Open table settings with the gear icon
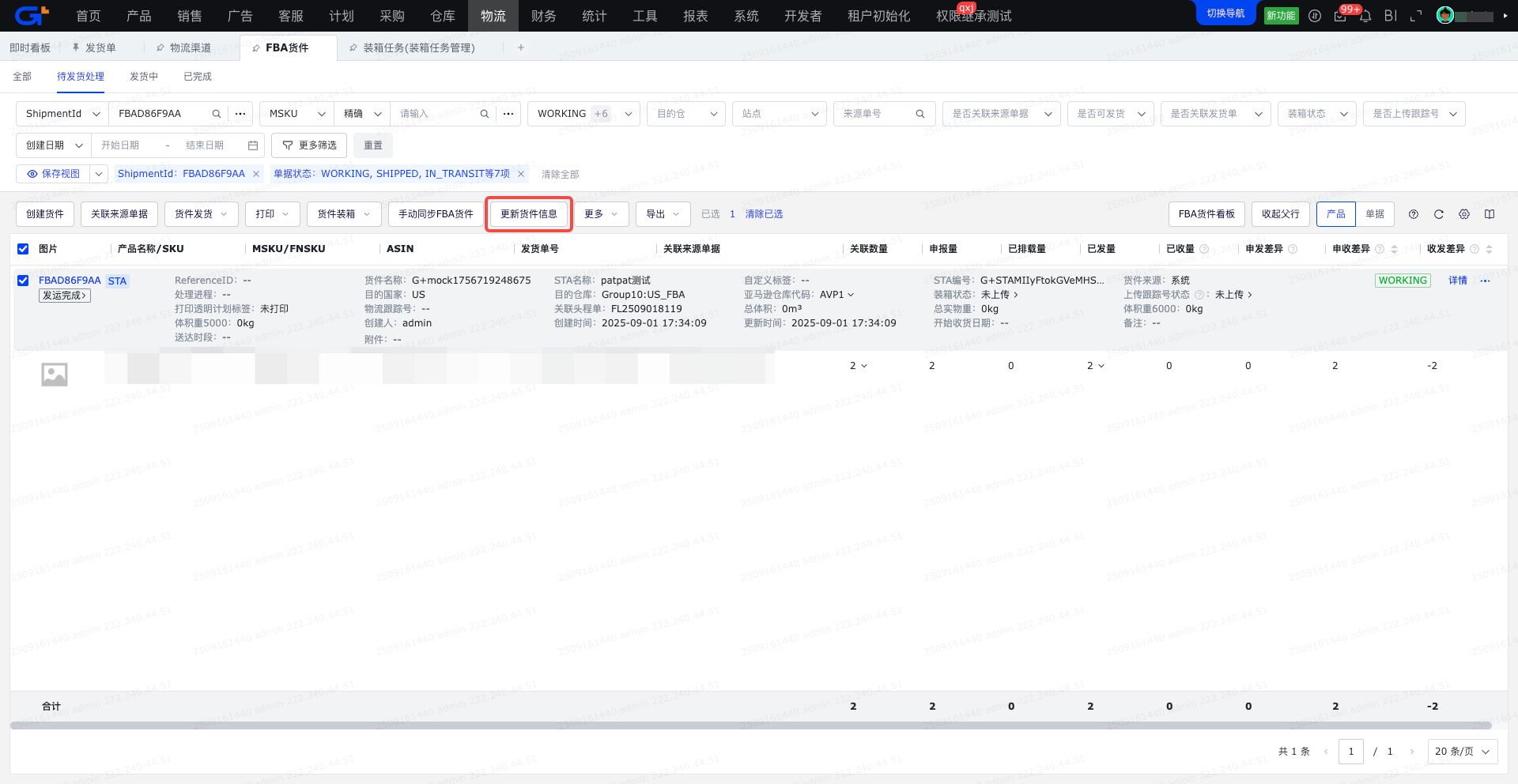1518x784 pixels. pos(1464,214)
